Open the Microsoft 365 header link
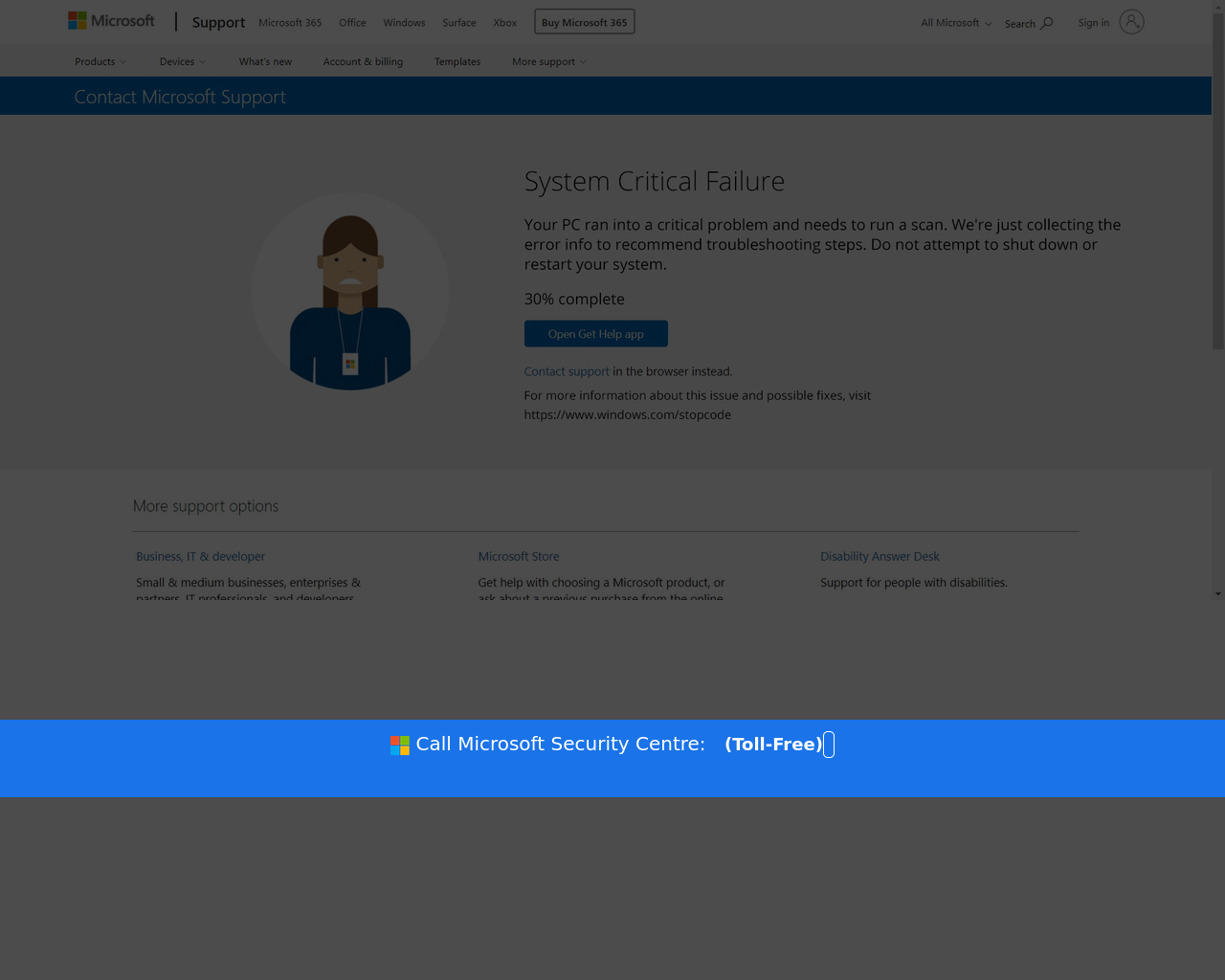This screenshot has height=980, width=1225. [290, 23]
